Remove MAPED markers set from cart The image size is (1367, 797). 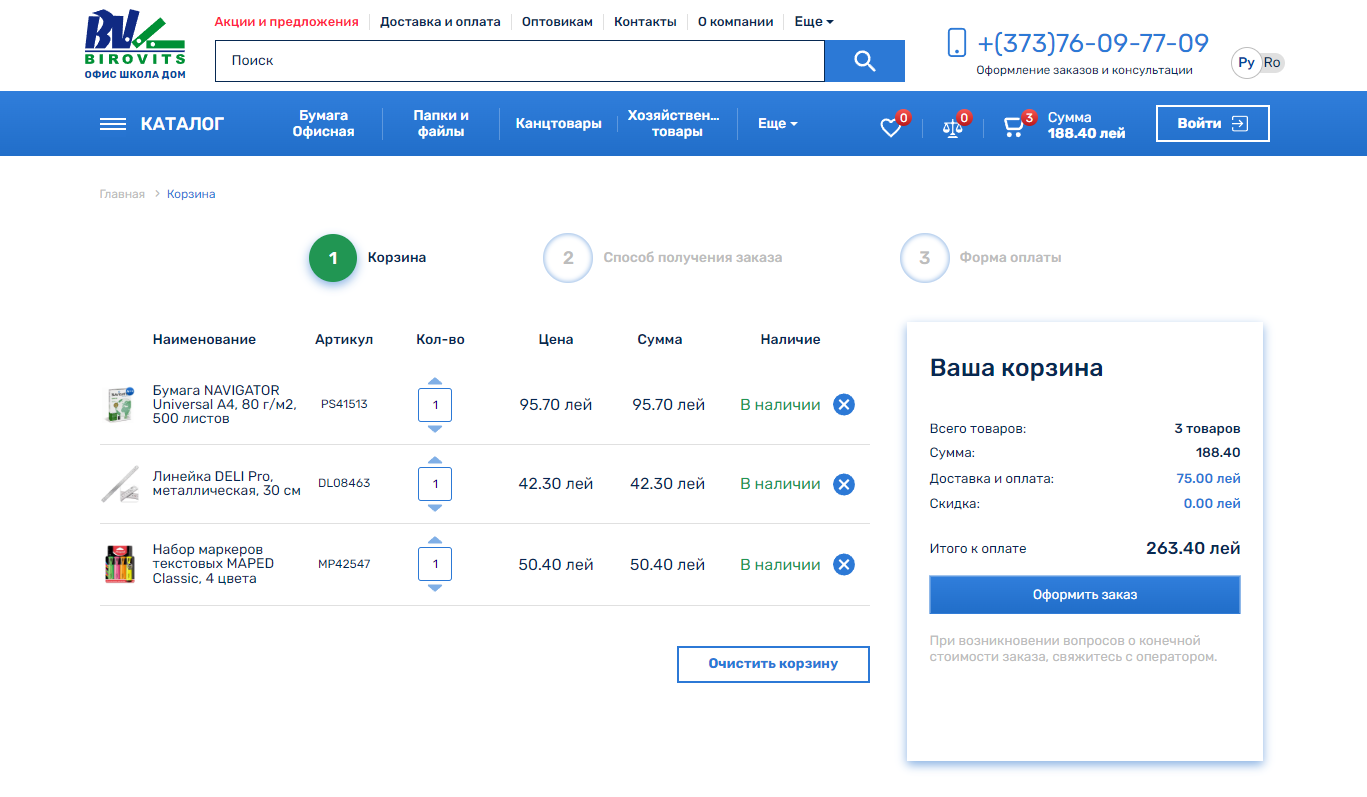pyautogui.click(x=844, y=565)
